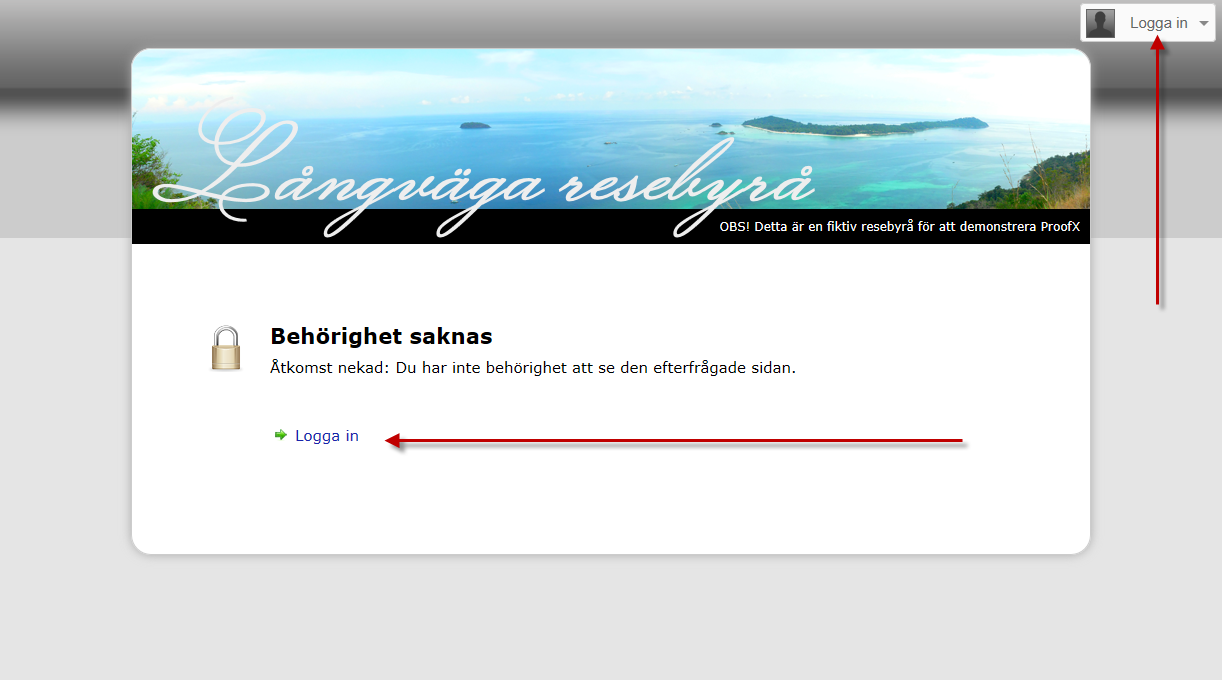This screenshot has height=680, width=1222.
Task: Click the green bushes at banner's left edge
Action: click(146, 165)
